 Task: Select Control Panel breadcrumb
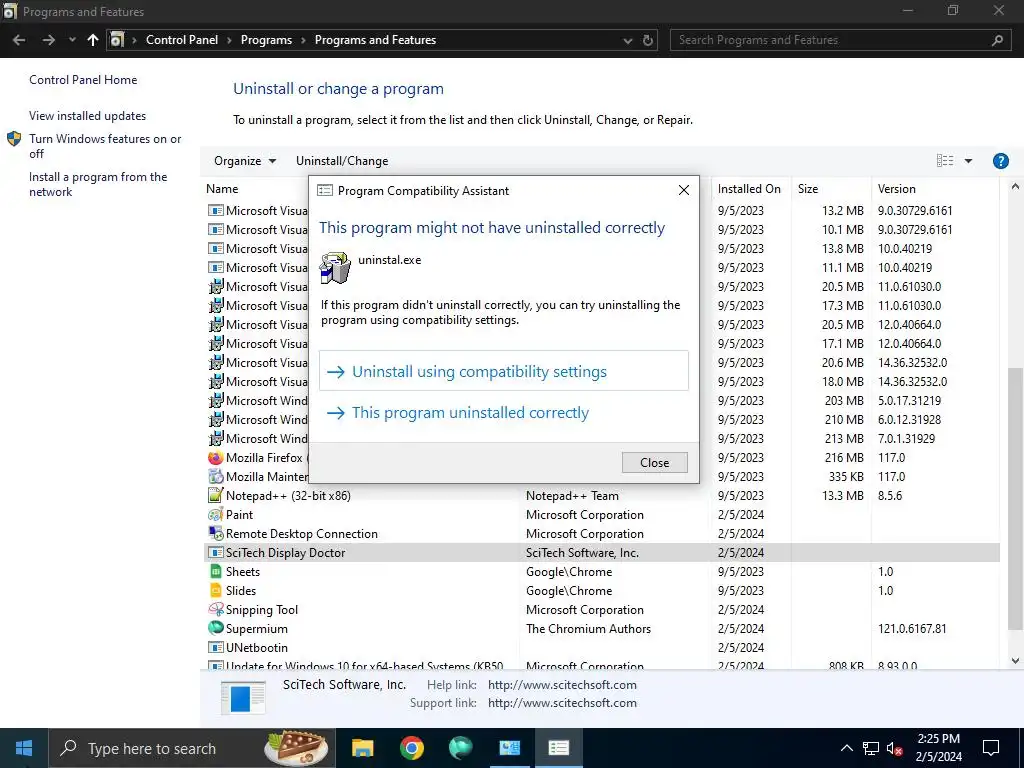[x=182, y=40]
